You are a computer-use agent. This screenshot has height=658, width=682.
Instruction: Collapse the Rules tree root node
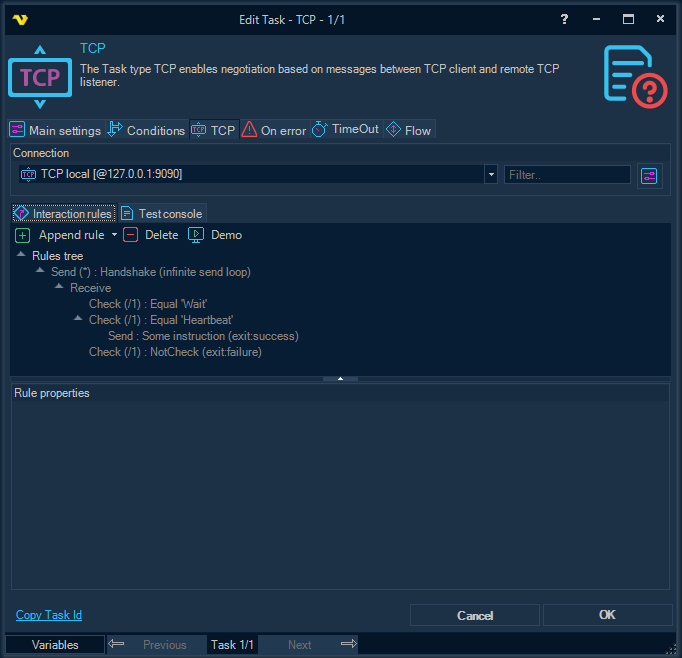21,256
